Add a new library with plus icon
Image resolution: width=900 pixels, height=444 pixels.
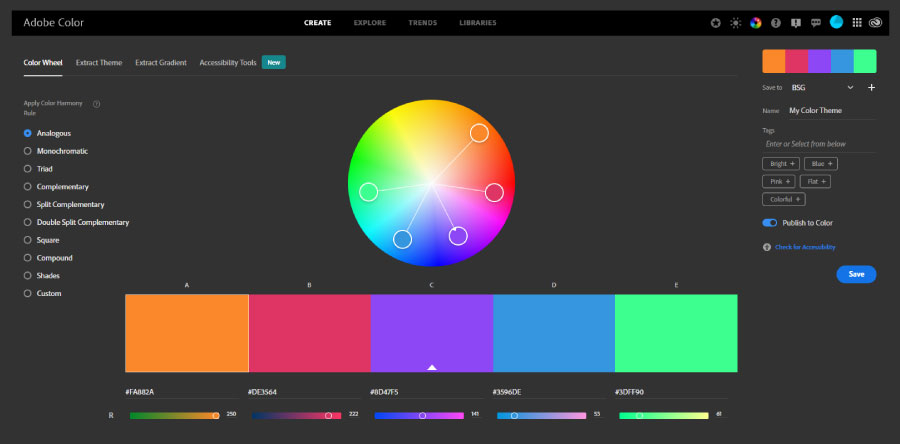pos(871,88)
